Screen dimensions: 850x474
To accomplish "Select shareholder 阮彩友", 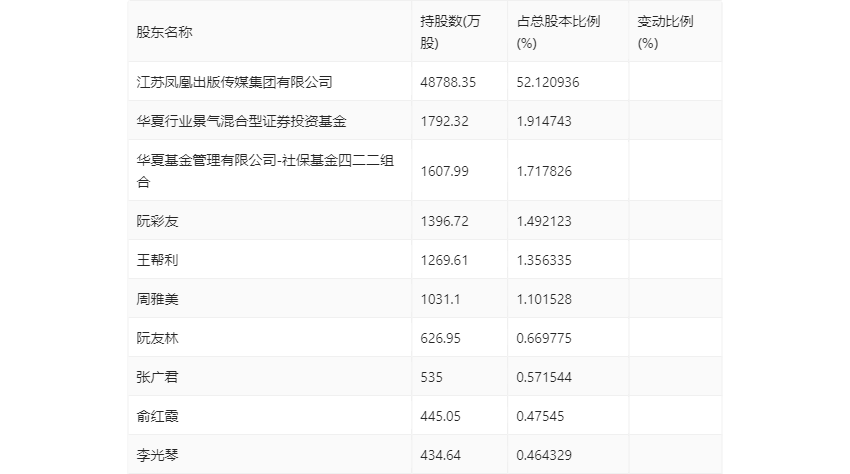I will pos(157,221).
